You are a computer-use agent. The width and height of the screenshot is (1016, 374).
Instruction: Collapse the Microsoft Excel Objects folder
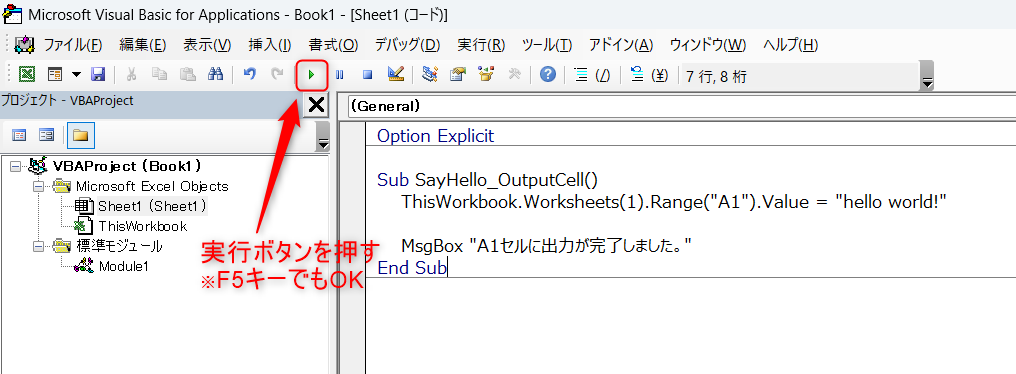[x=38, y=187]
